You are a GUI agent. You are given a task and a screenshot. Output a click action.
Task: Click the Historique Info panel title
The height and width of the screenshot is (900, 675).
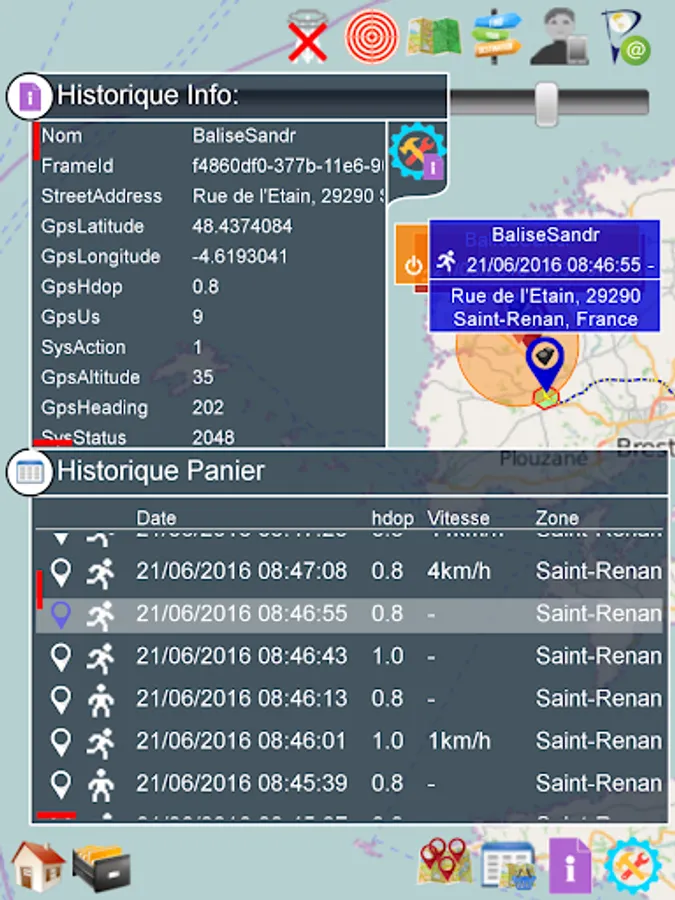148,95
